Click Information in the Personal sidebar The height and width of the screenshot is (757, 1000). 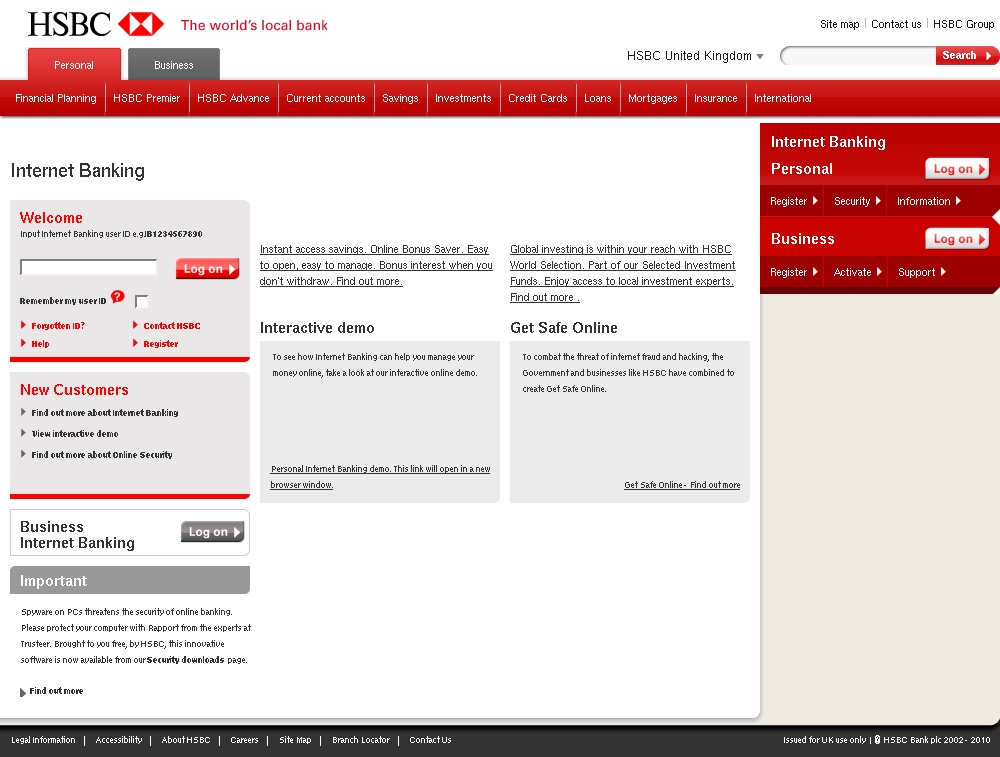pyautogui.click(x=929, y=202)
